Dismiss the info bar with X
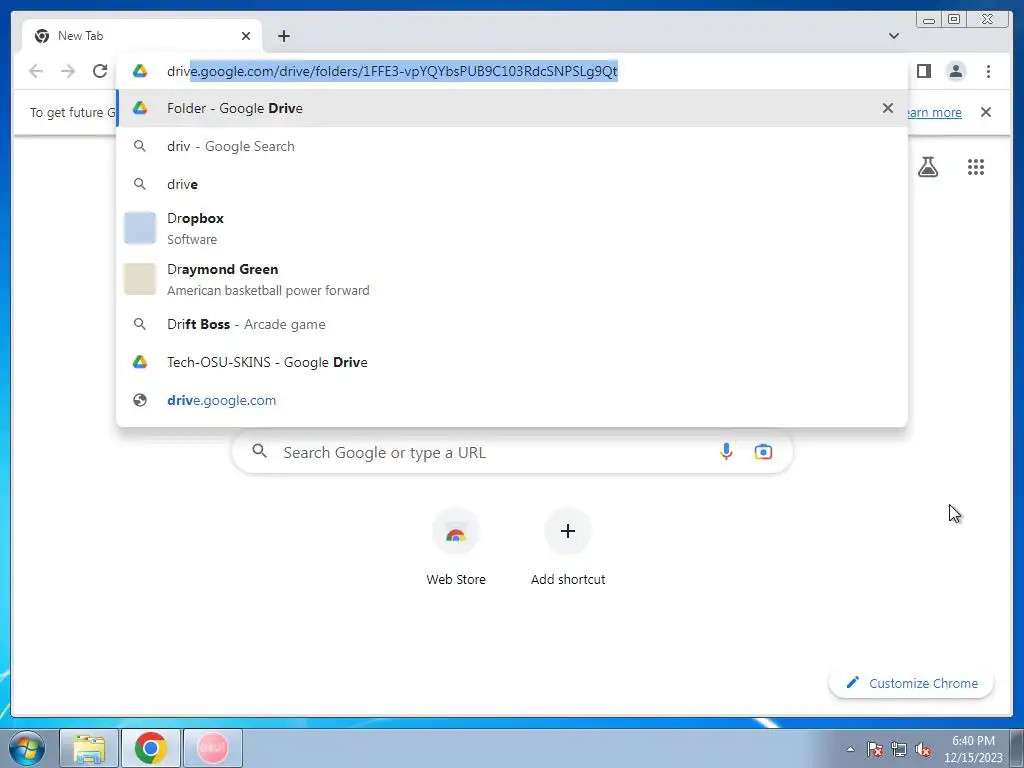1024x768 pixels. [985, 112]
